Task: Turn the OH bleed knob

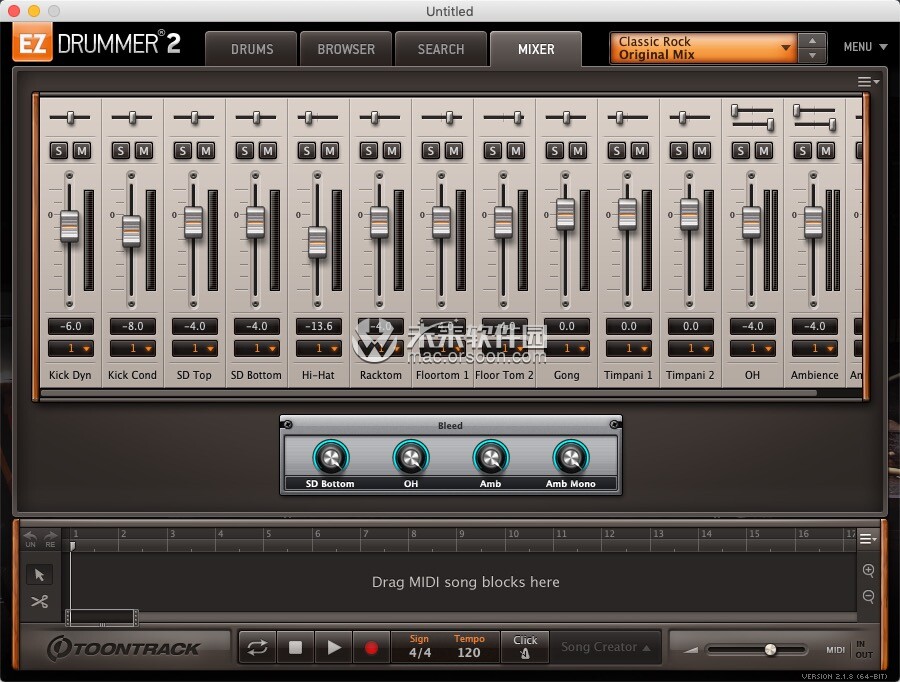Action: coord(410,458)
